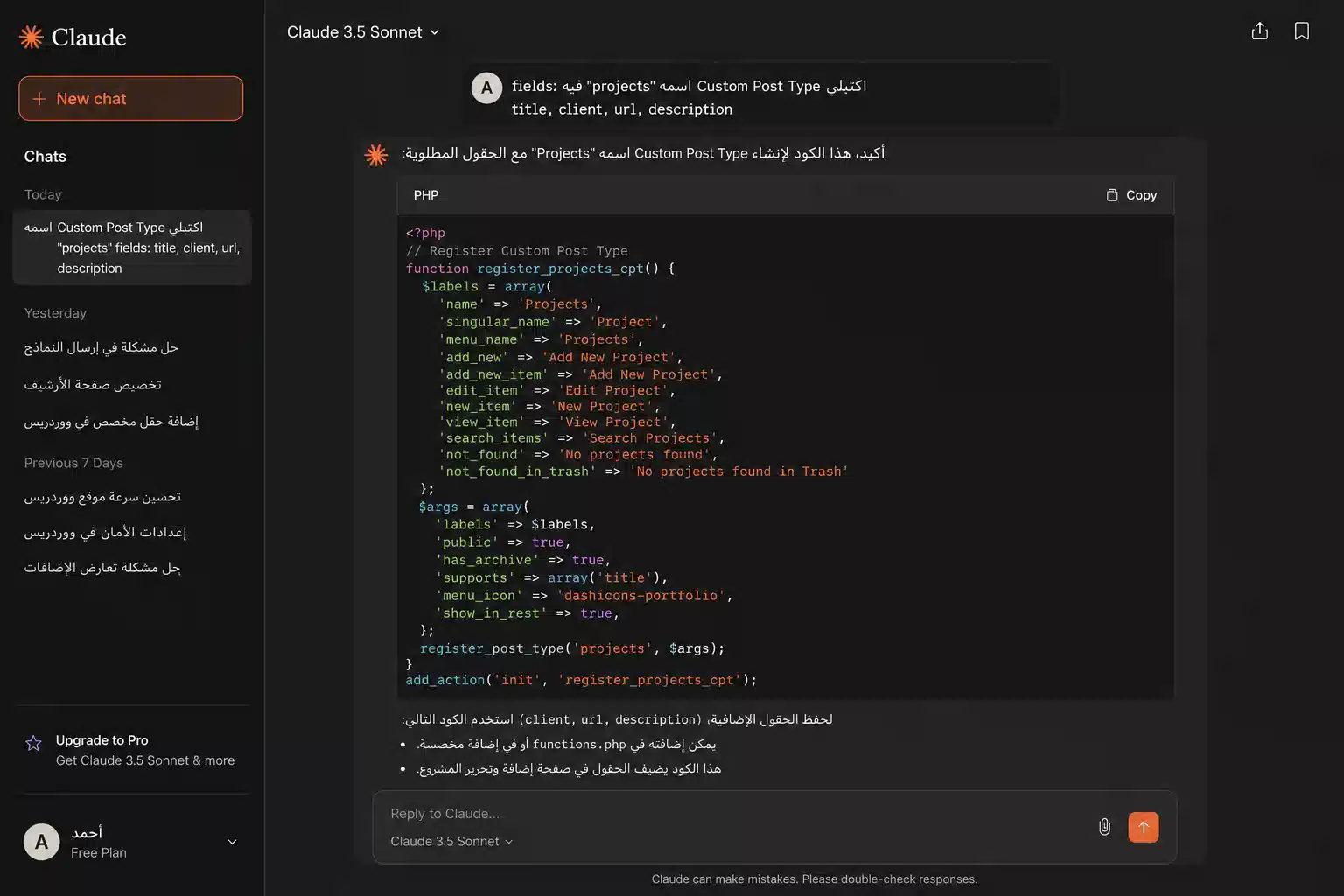Click the Previous 7 Days section label
The height and width of the screenshot is (896, 1344).
[73, 463]
